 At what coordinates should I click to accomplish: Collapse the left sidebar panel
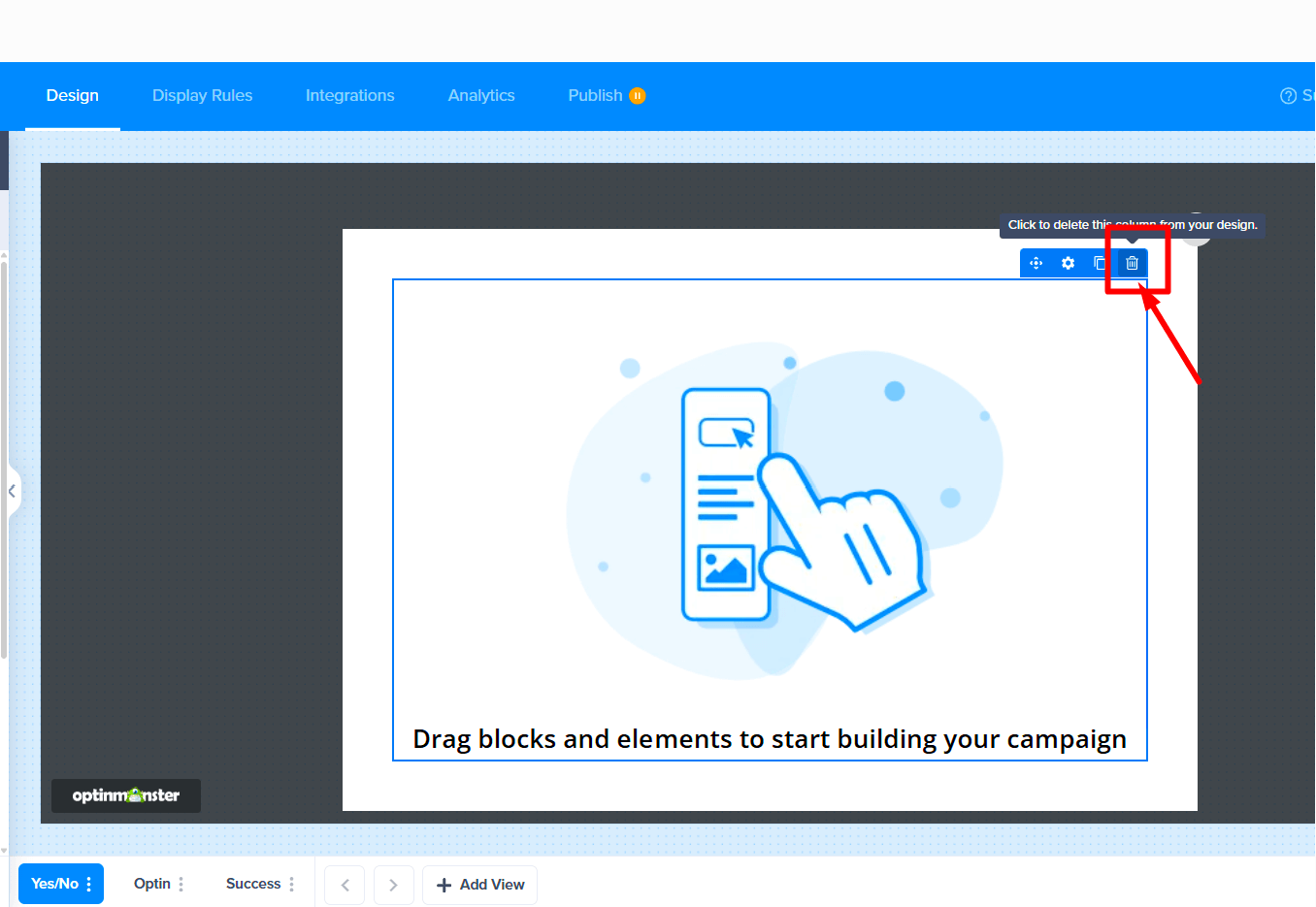click(x=13, y=492)
